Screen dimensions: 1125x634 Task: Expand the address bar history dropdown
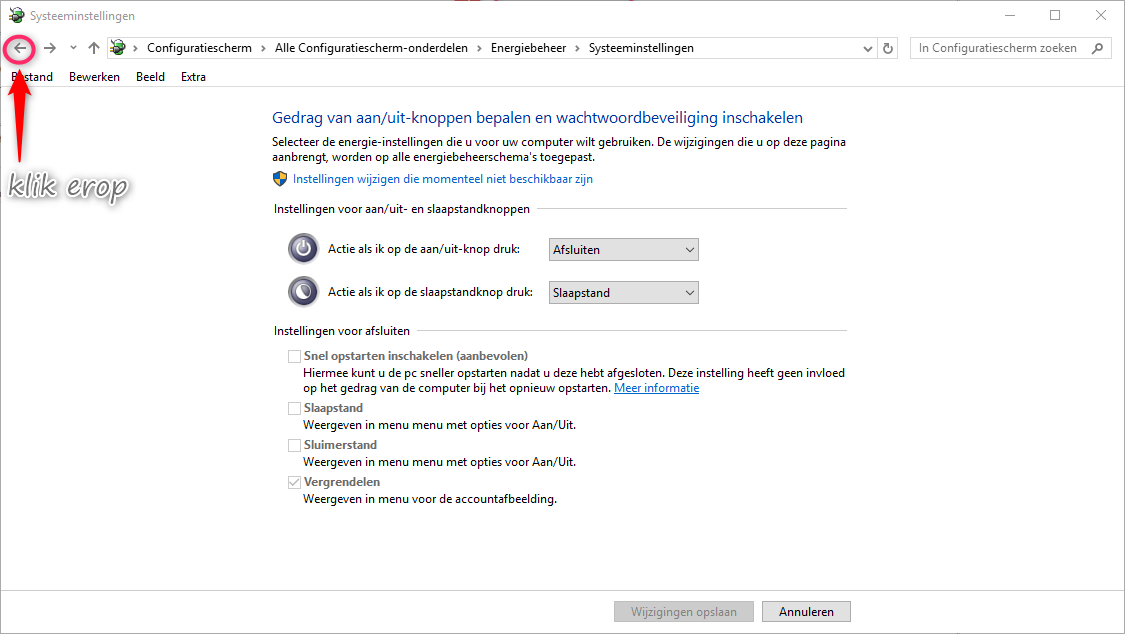click(x=867, y=49)
